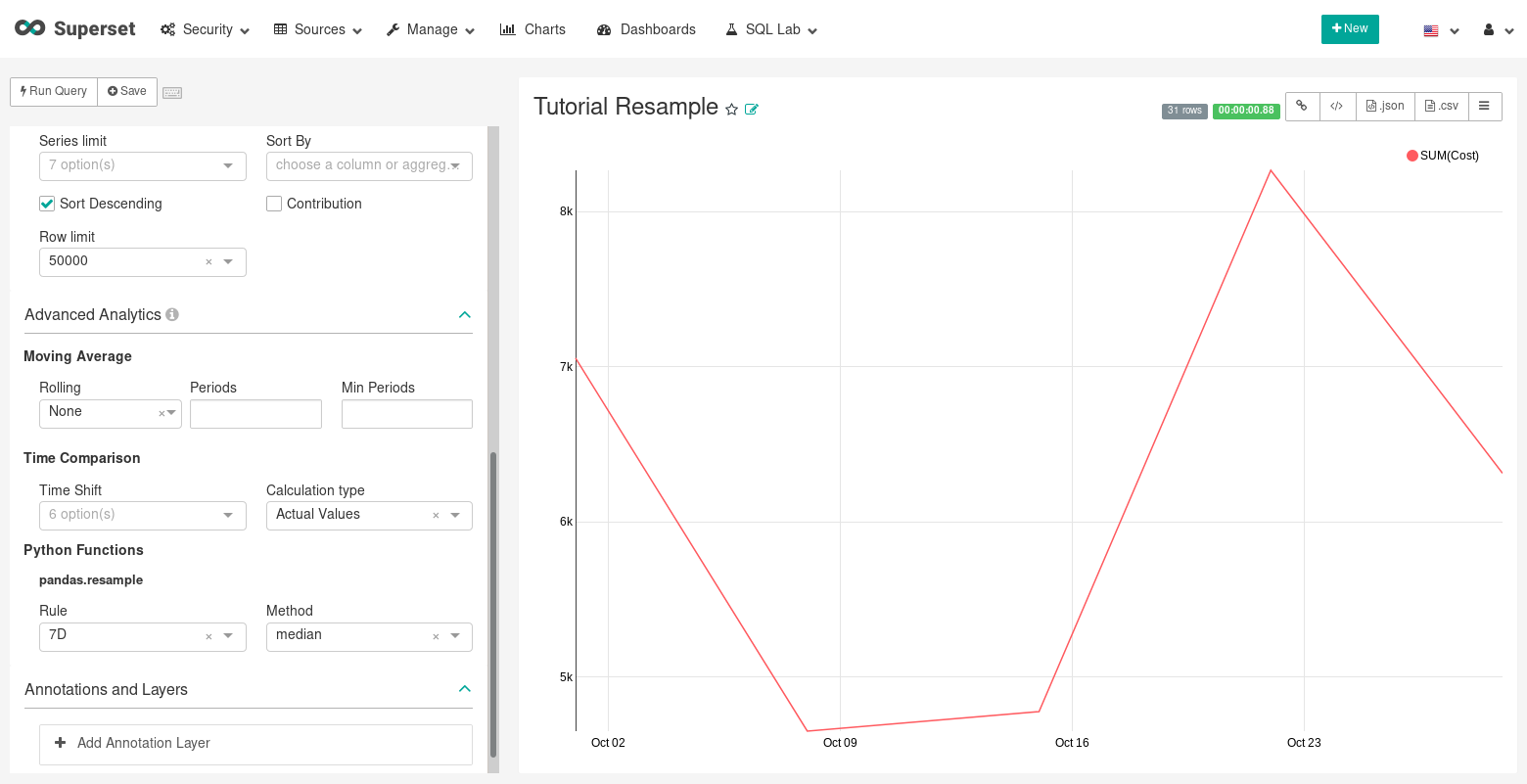This screenshot has height=784, width=1527.
Task: Click the star icon to favorite chart
Action: [x=731, y=110]
